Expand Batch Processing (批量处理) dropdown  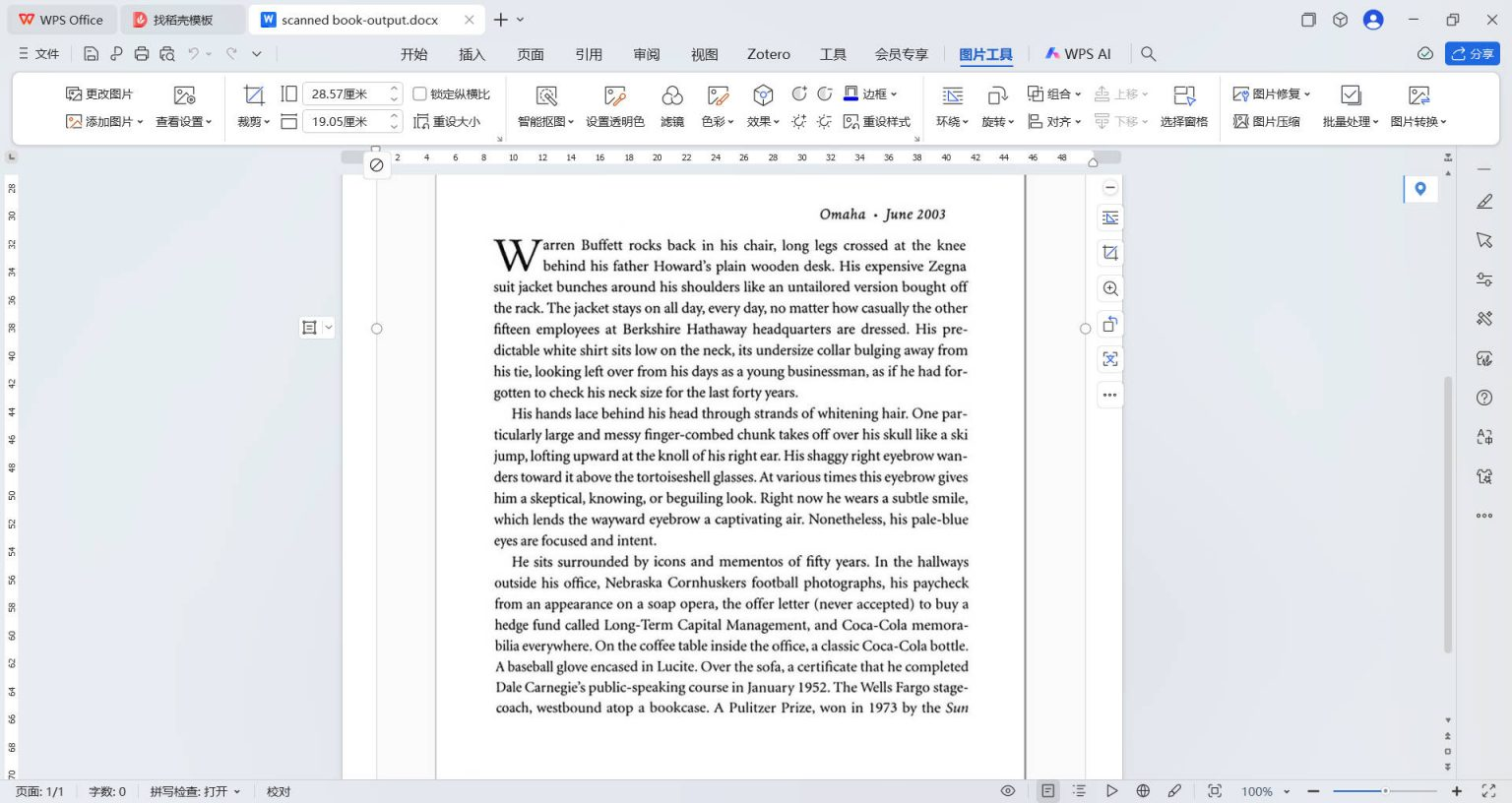click(x=1376, y=122)
